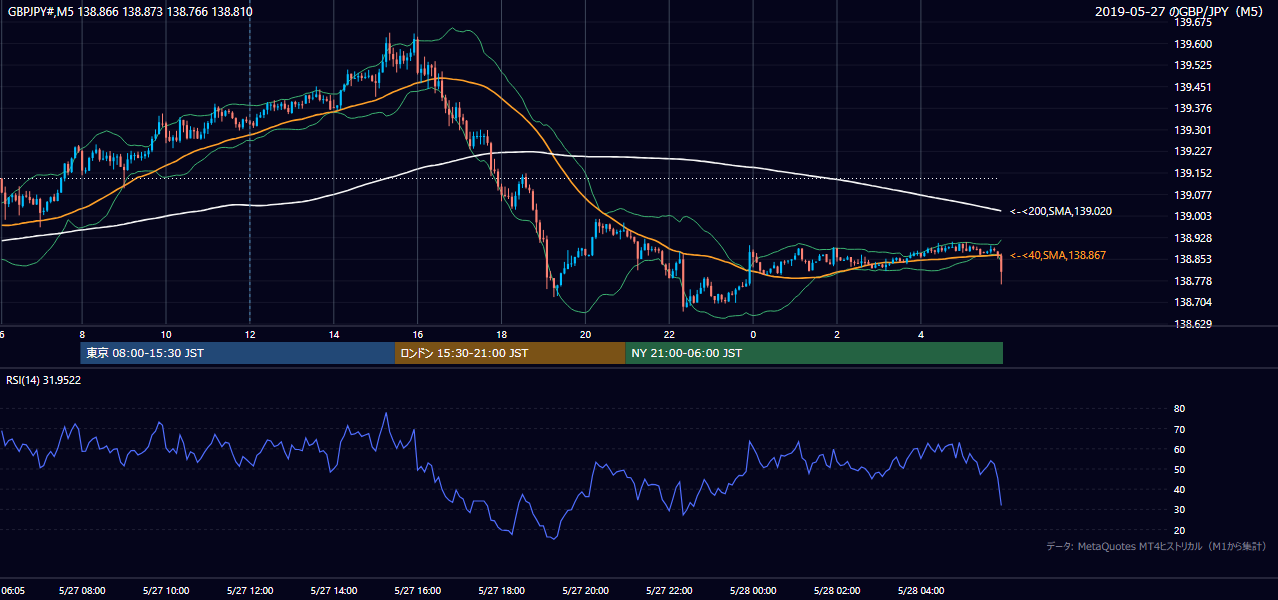Click the 138.629 price axis value
Screen dimensions: 1278x600
point(1192,324)
